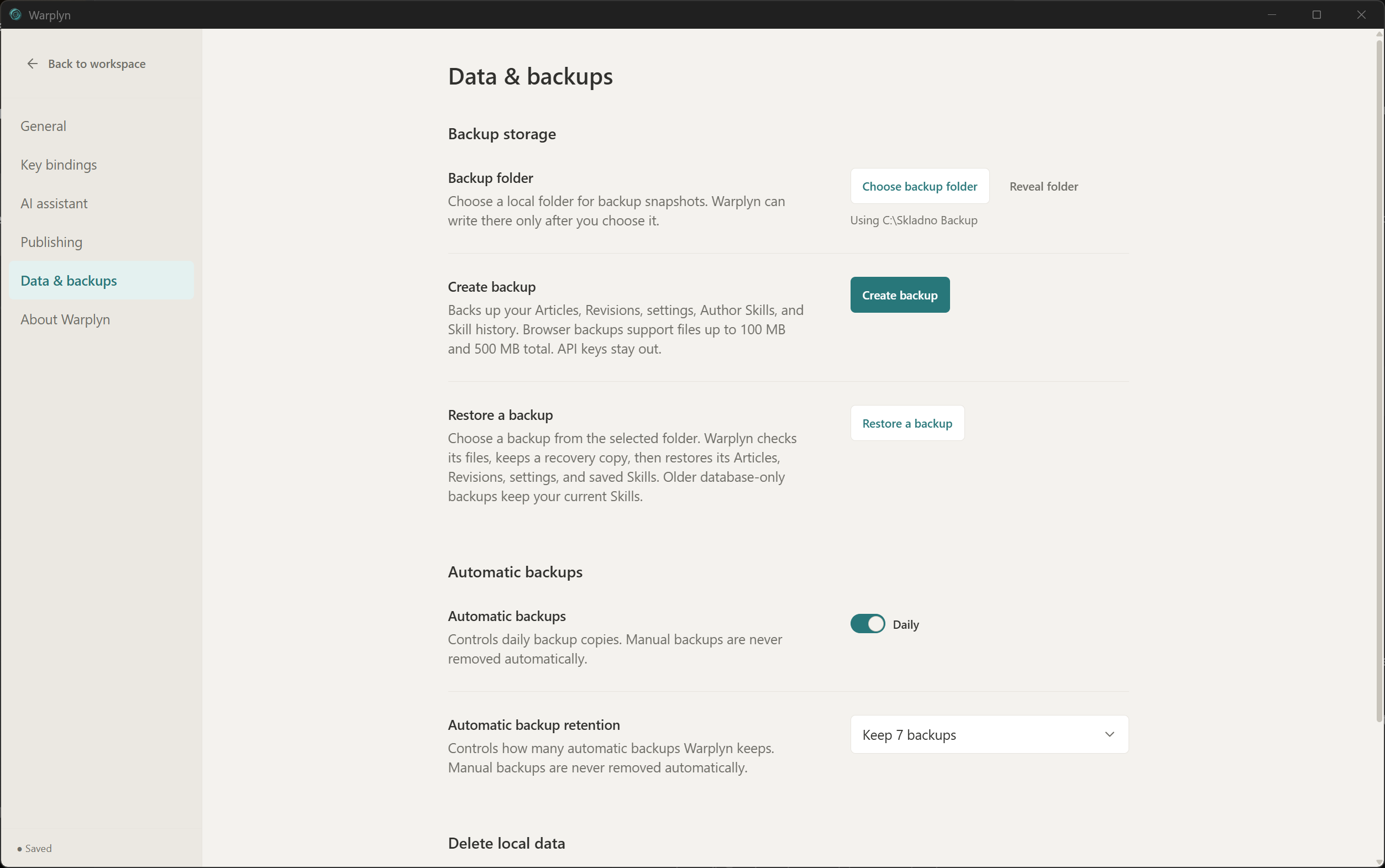1385x868 pixels.
Task: Click the Data & backups page heading
Action: pyautogui.click(x=530, y=76)
